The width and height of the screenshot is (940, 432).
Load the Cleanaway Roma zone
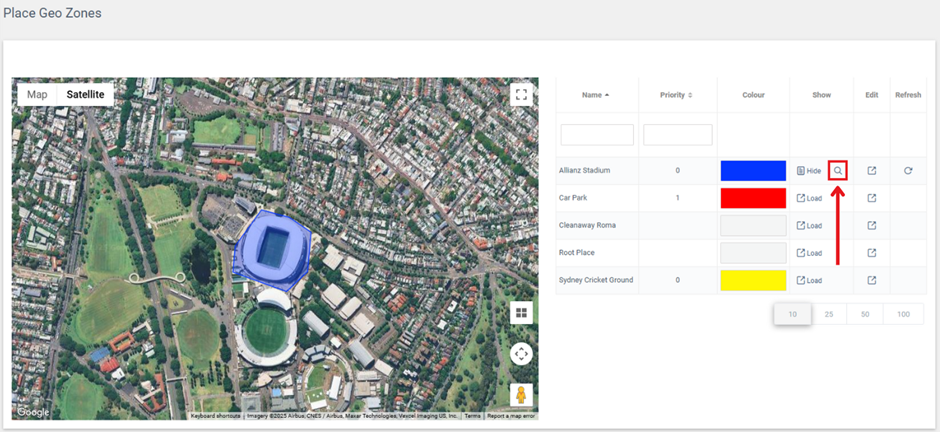click(x=809, y=226)
